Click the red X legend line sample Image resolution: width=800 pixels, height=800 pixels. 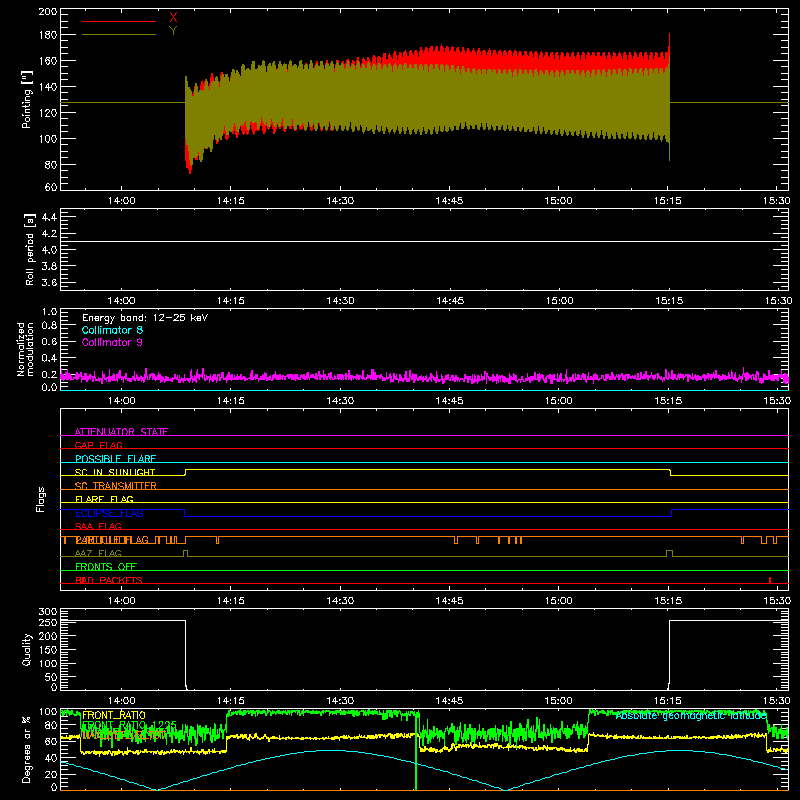[x=119, y=21]
